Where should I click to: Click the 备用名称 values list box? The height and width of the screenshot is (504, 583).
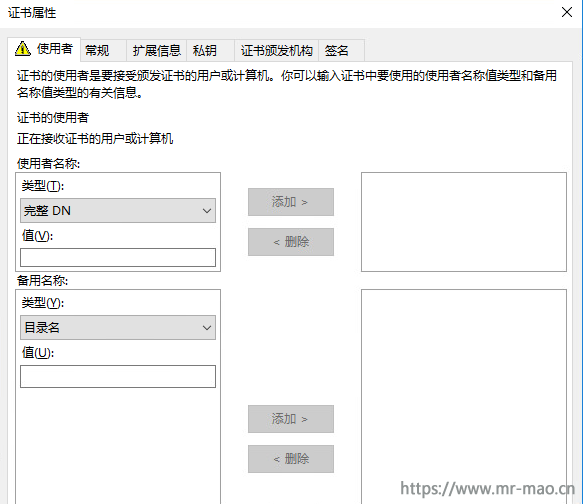464,397
